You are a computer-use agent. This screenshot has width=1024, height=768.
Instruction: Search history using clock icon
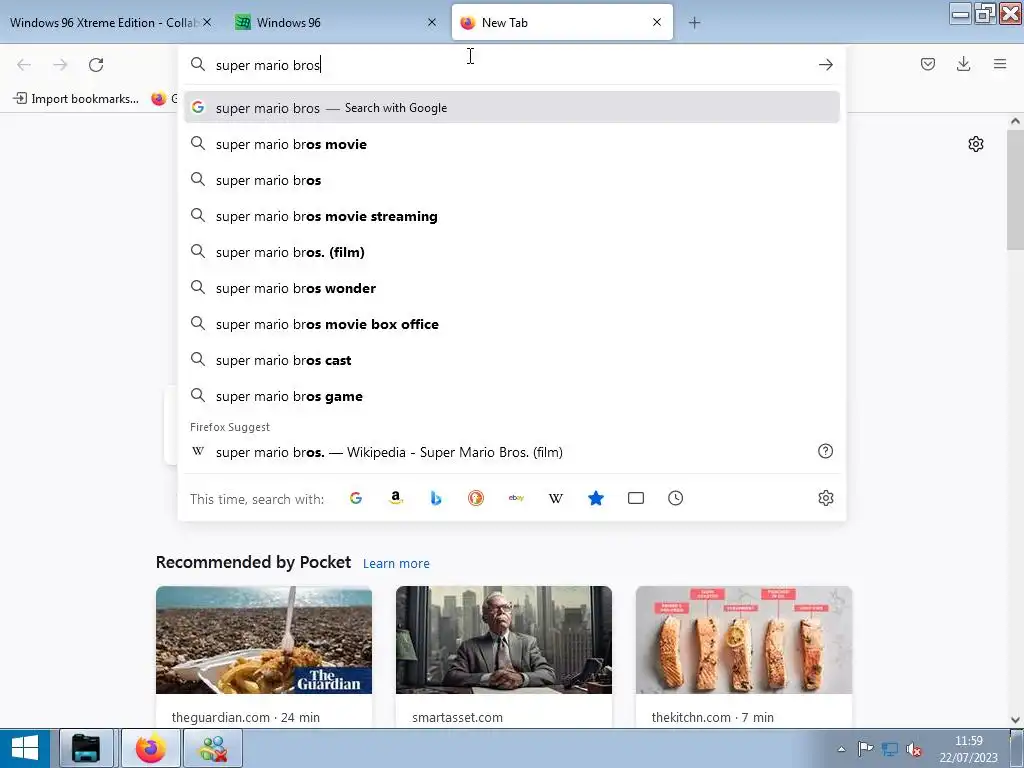[x=676, y=498]
